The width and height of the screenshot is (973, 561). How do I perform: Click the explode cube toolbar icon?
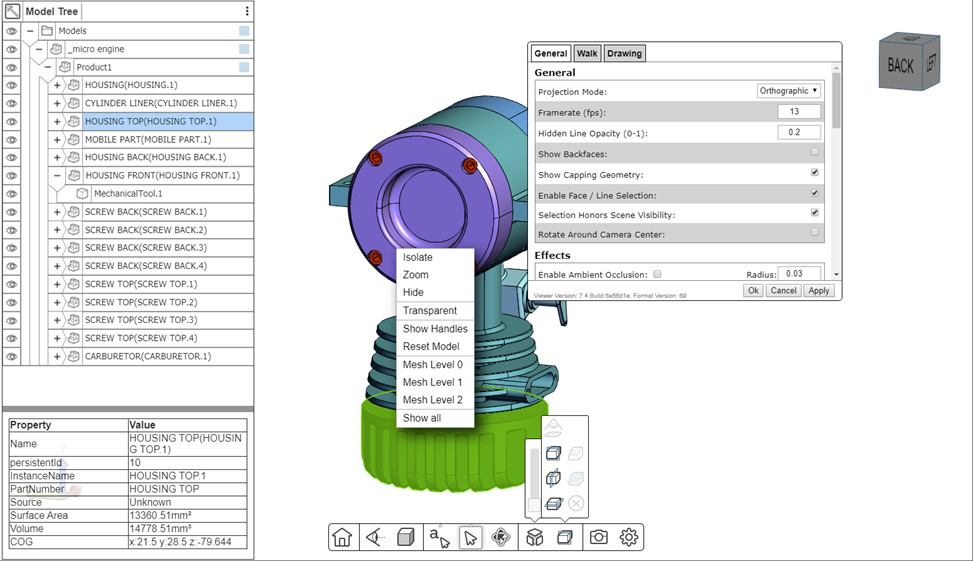tap(535, 538)
